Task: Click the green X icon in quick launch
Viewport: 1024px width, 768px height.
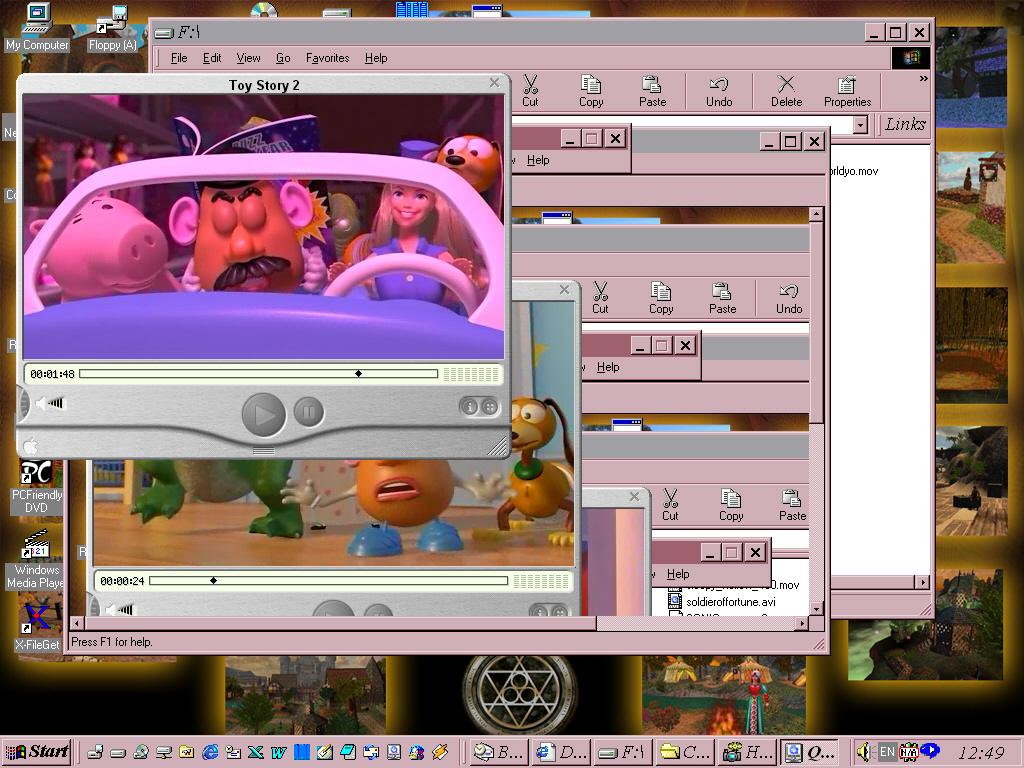Action: click(x=255, y=752)
